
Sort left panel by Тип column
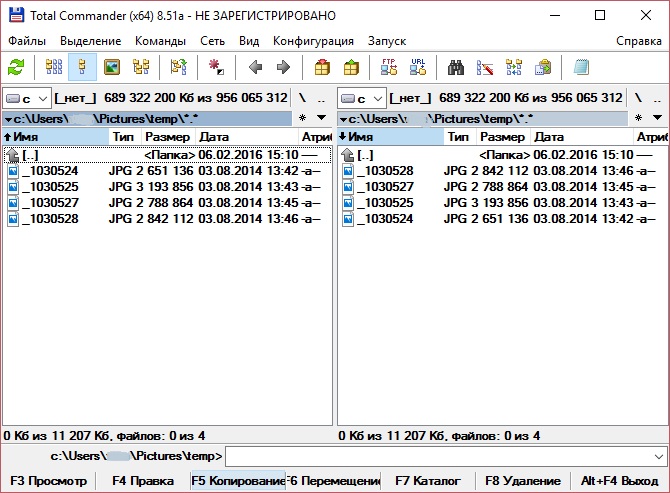125,137
